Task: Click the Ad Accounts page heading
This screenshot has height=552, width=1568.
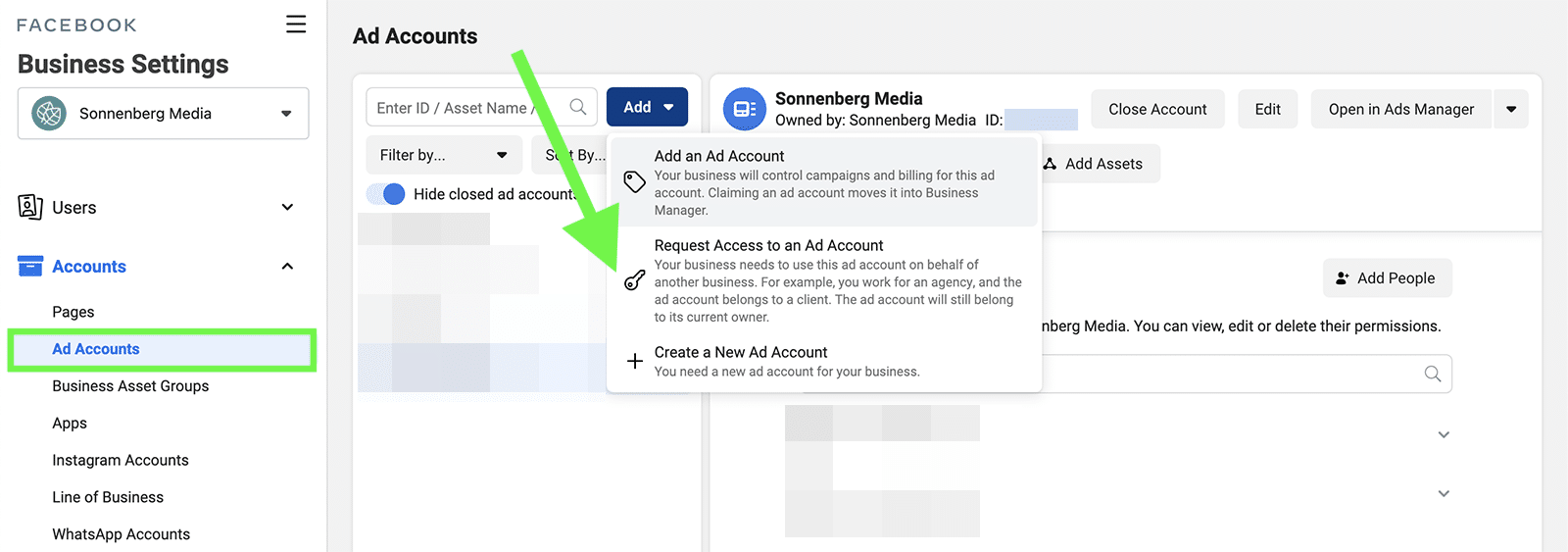Action: (x=416, y=36)
